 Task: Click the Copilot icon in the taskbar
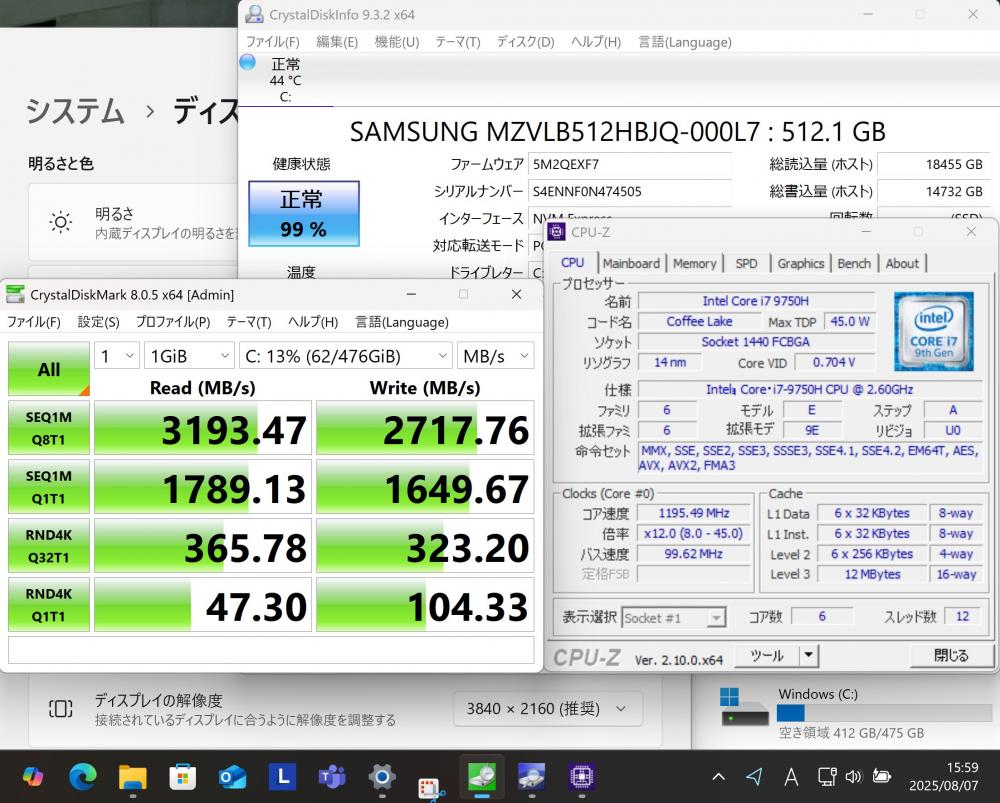(33, 776)
